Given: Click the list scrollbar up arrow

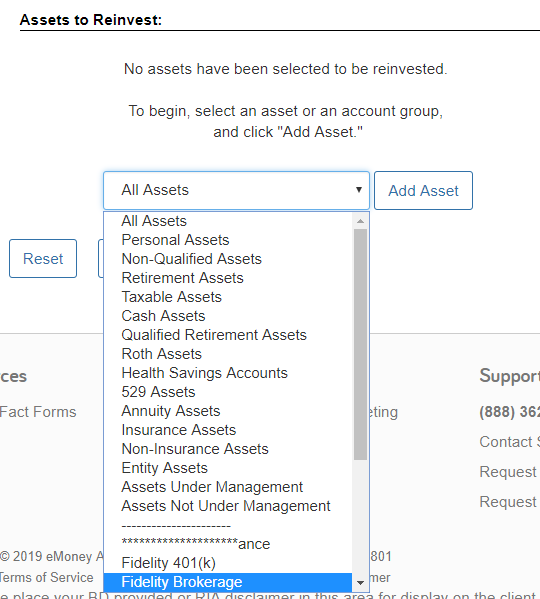Looking at the screenshot, I should 360,221.
